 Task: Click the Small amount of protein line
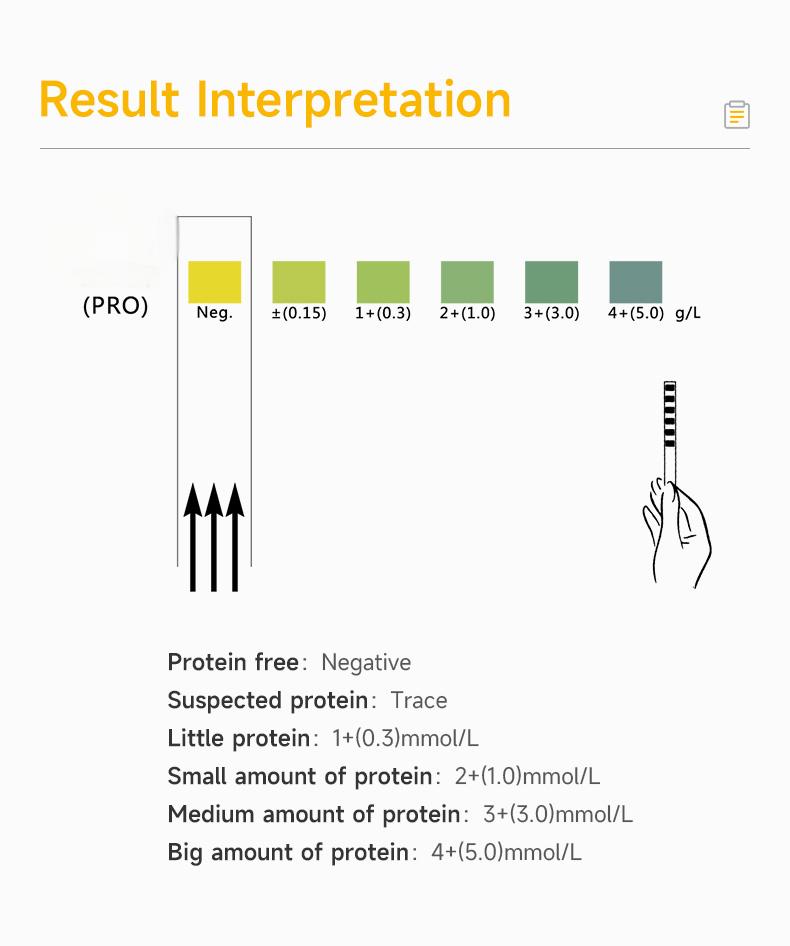coord(384,776)
